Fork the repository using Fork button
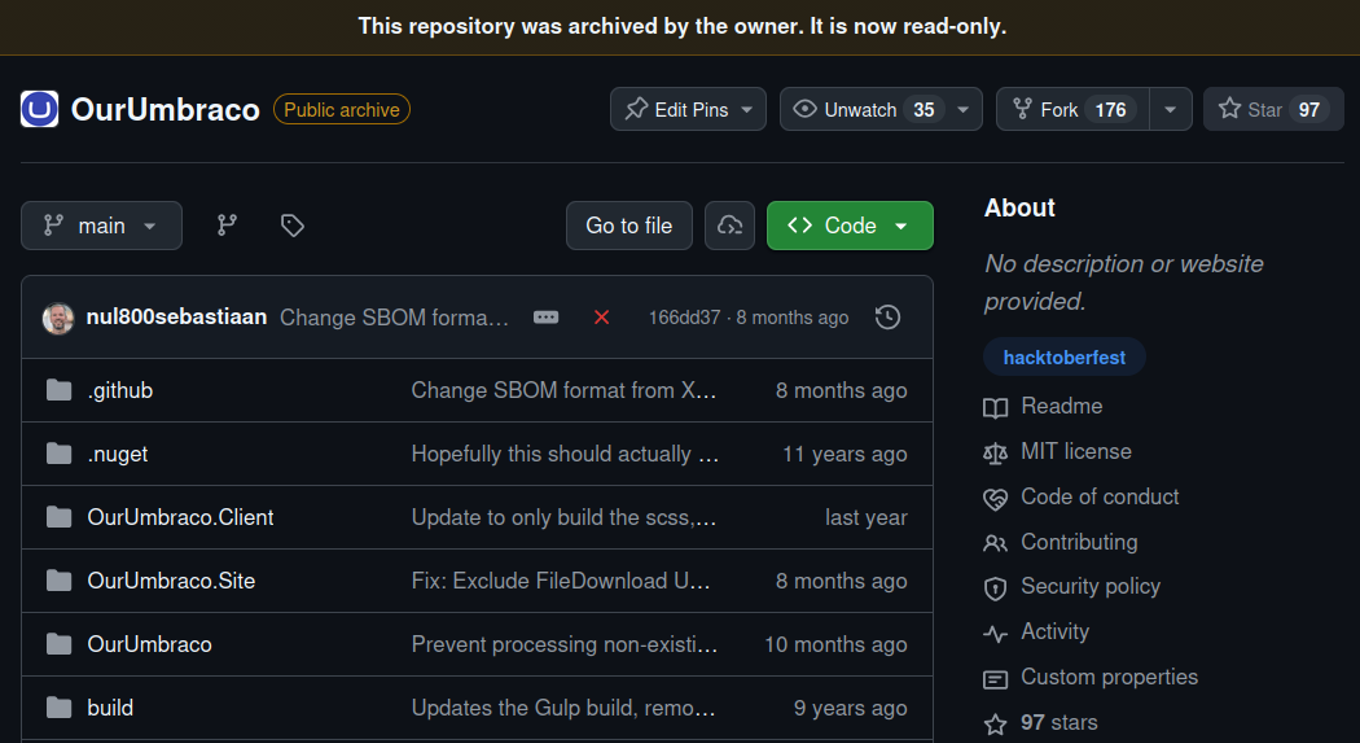1360x743 pixels. pos(1073,109)
